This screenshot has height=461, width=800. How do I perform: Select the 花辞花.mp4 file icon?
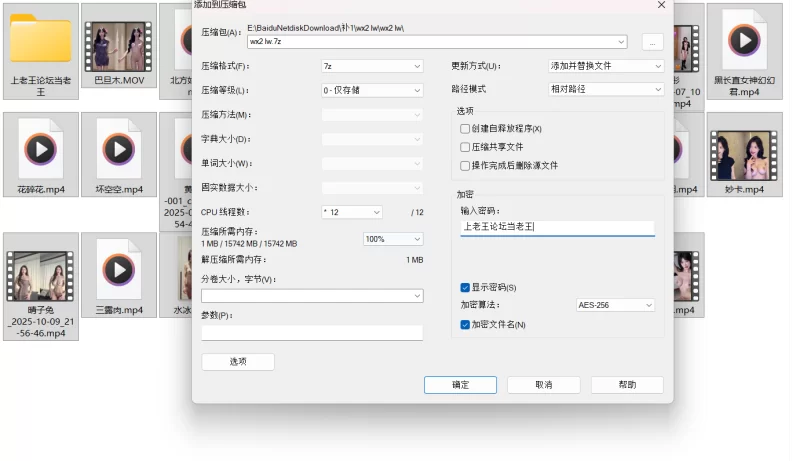pos(41,149)
